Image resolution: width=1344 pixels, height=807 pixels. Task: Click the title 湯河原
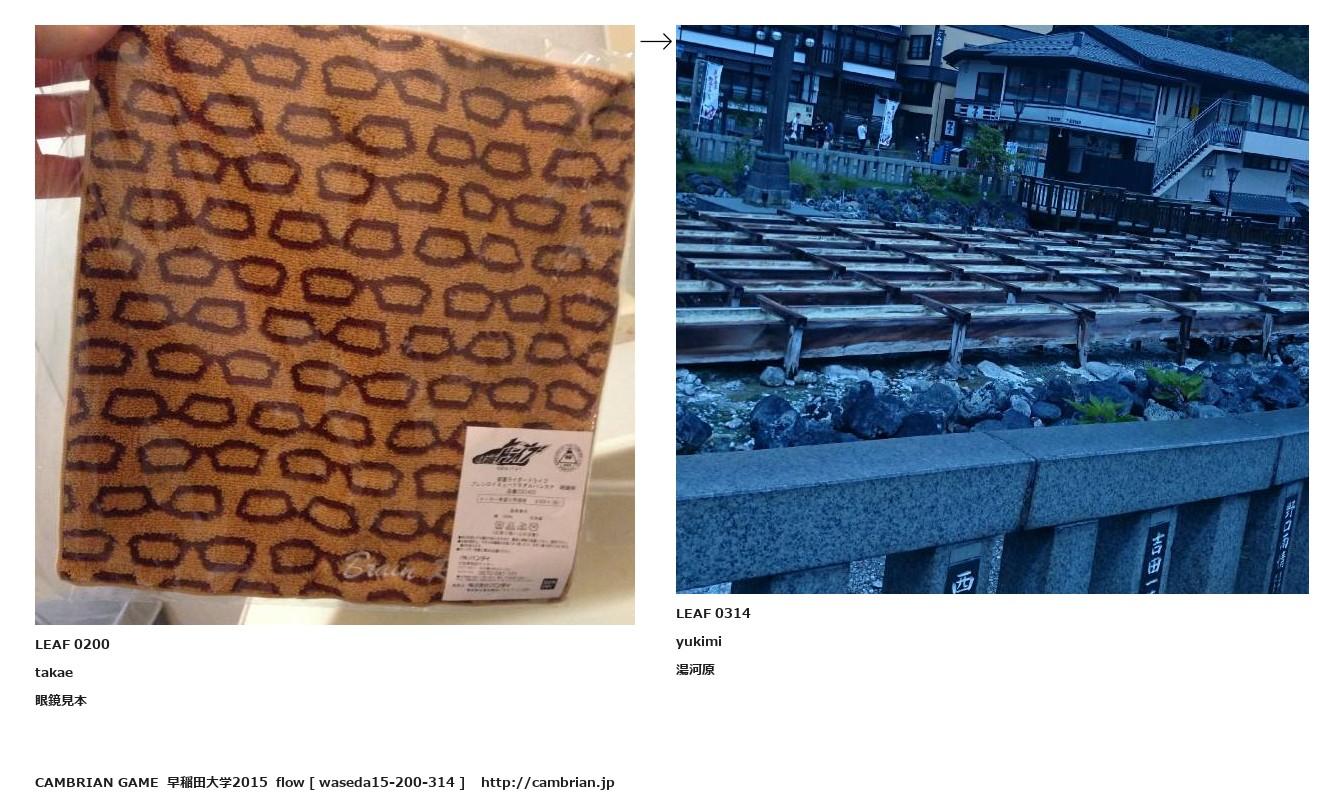(695, 669)
